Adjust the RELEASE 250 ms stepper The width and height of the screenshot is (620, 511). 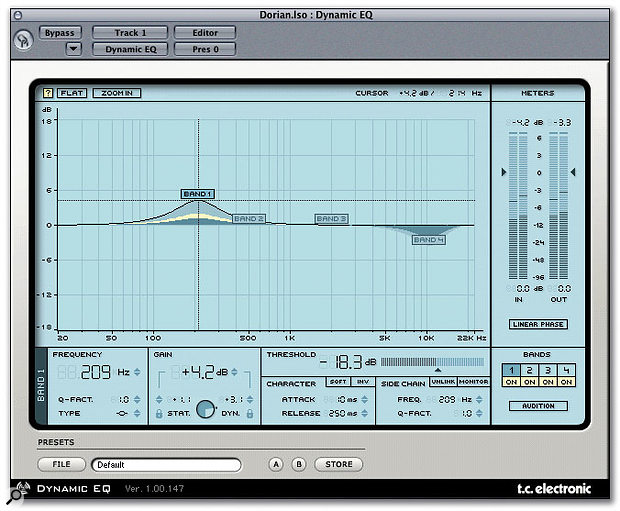click(x=365, y=413)
